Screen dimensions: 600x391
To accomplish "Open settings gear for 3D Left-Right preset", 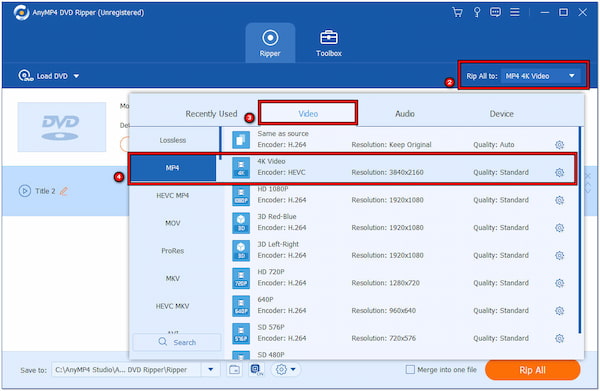I will click(x=559, y=255).
